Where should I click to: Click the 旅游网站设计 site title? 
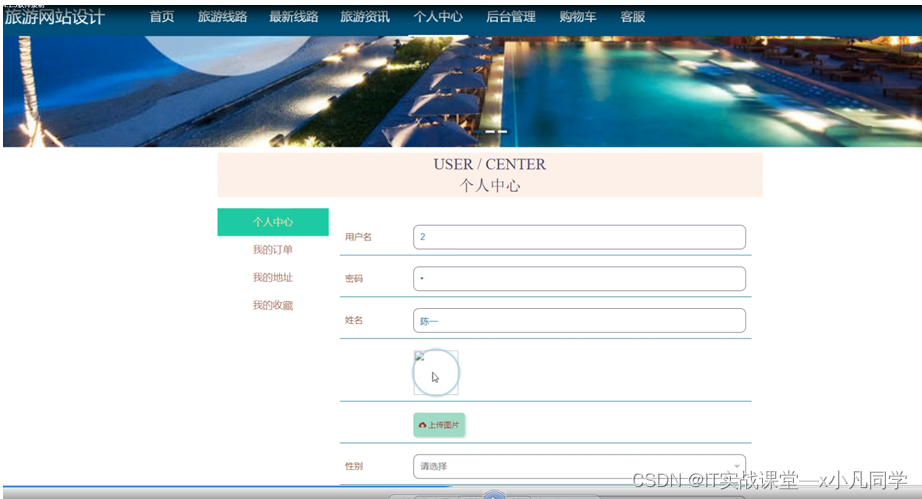point(55,17)
